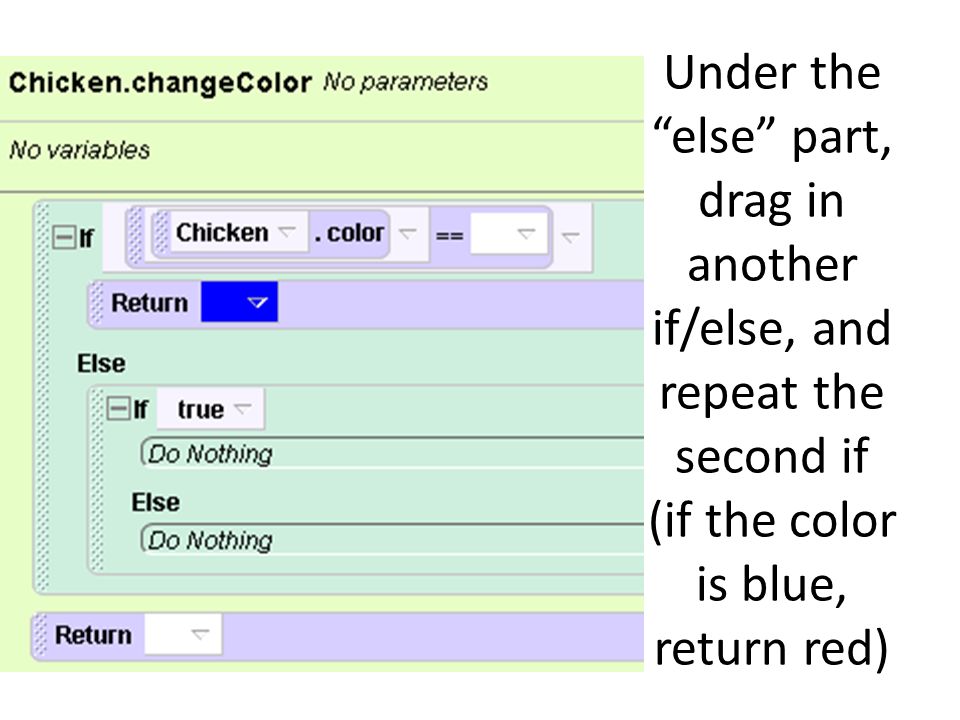
Task: Click the blue Return color swatch
Action: point(239,302)
